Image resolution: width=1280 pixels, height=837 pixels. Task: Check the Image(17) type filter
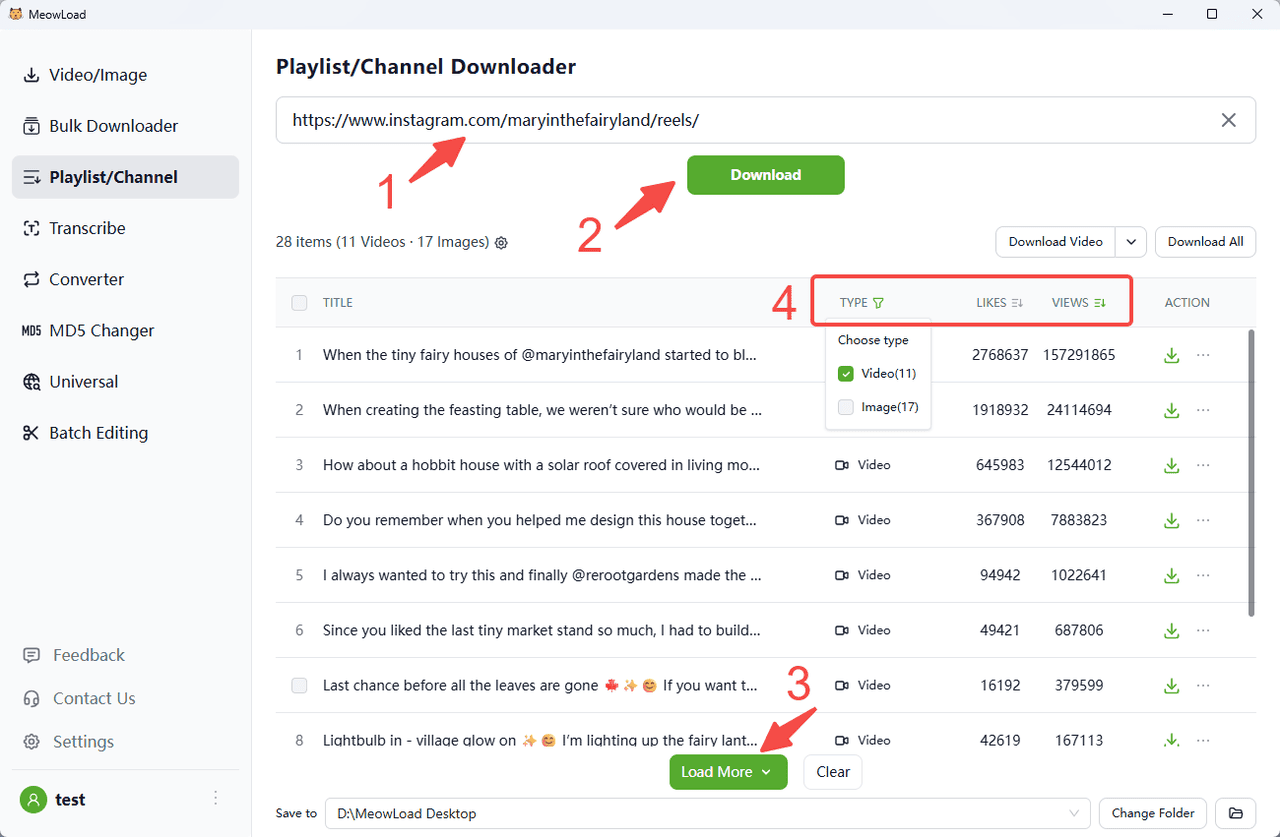point(846,407)
